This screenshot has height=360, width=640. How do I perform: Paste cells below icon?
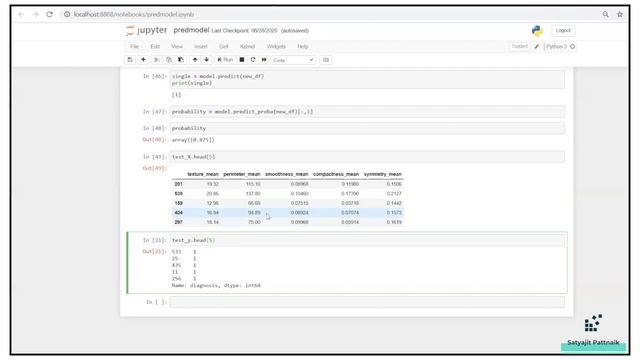(181, 60)
